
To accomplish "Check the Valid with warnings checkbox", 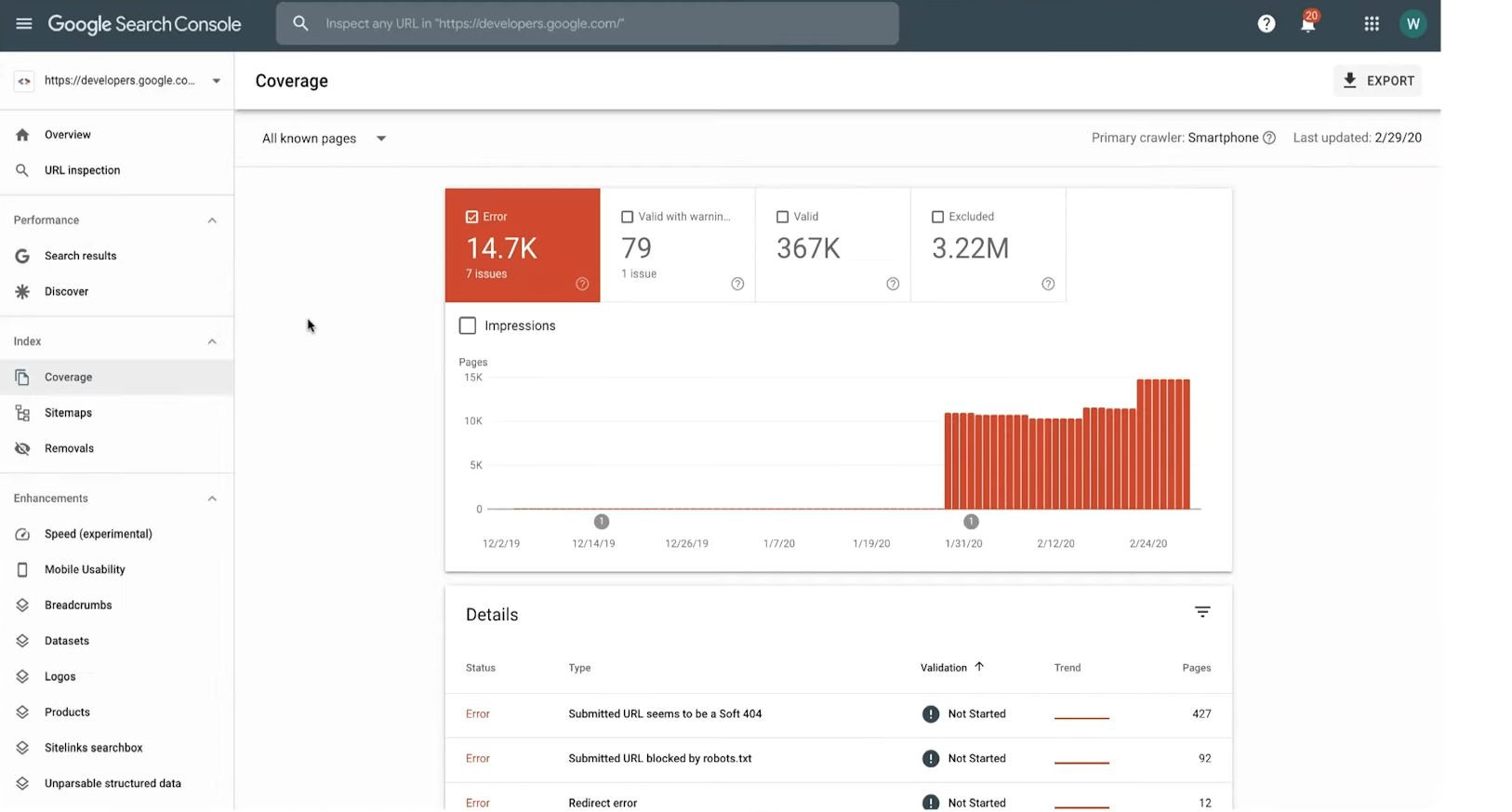I will (x=627, y=217).
